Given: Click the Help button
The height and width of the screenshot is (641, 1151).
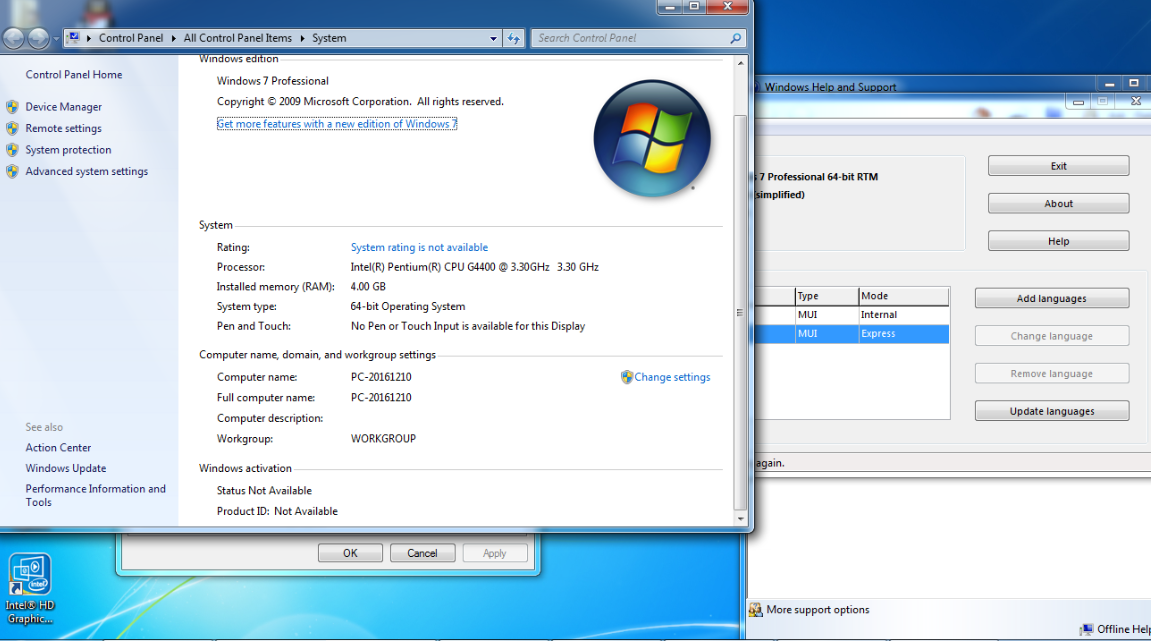Looking at the screenshot, I should click(1059, 241).
